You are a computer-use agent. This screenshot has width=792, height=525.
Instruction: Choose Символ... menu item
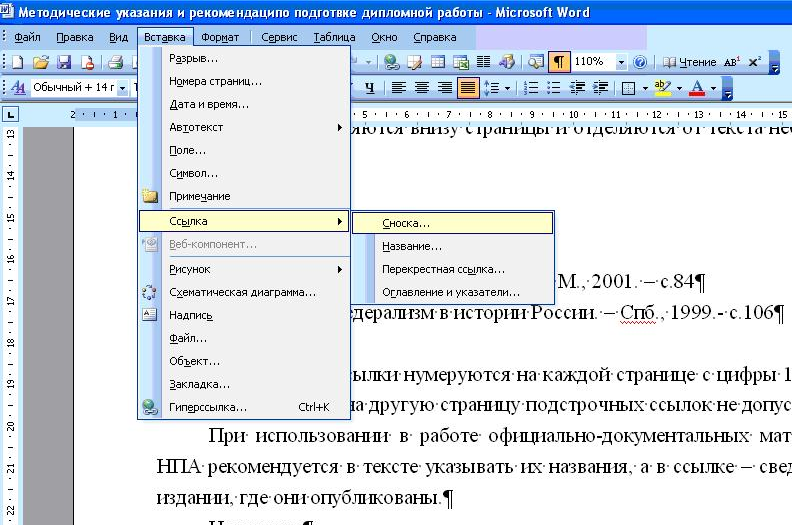[244, 173]
